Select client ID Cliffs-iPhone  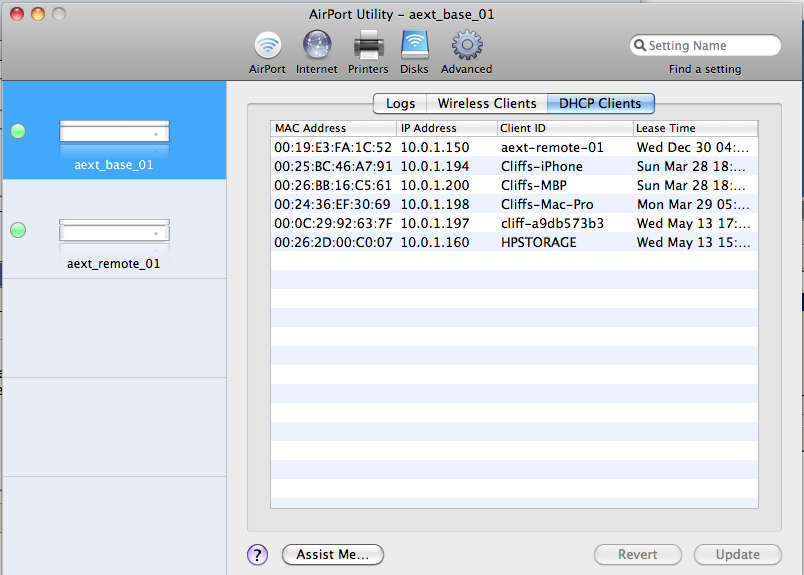(x=541, y=167)
